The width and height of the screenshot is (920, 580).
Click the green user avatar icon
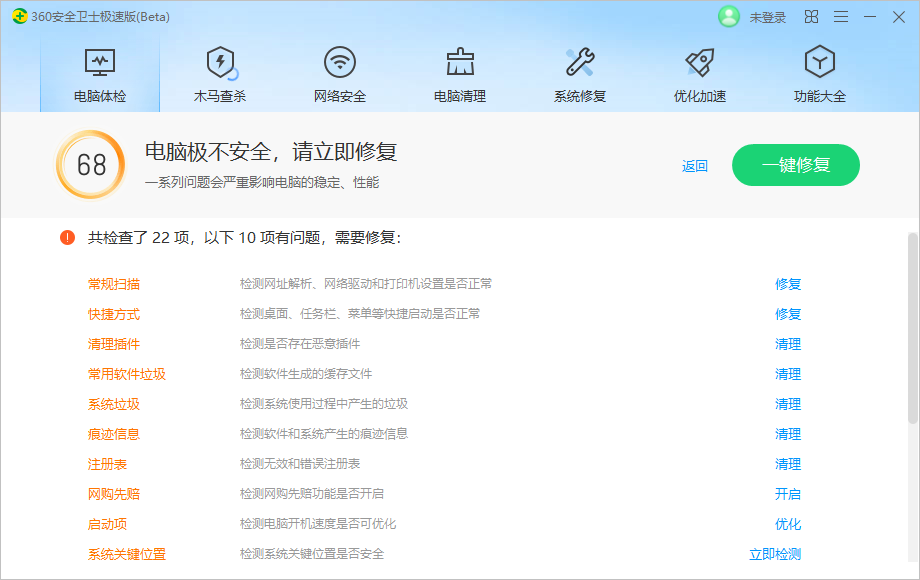[729, 17]
